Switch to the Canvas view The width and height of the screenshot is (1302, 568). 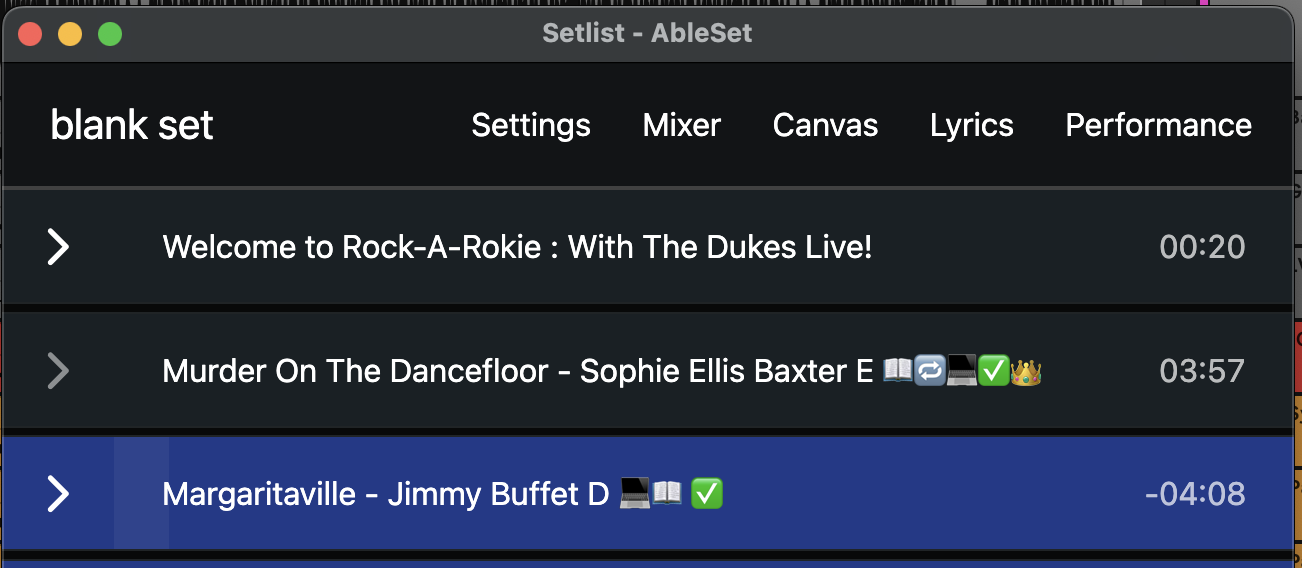coord(825,125)
